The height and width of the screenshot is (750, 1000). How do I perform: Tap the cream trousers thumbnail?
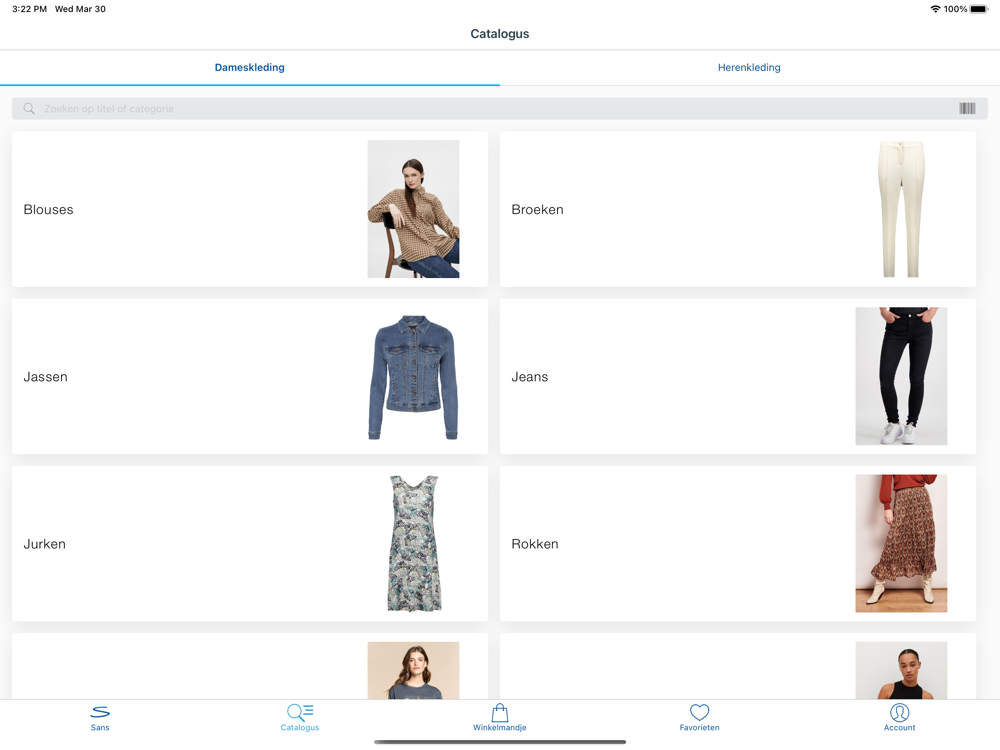(901, 209)
